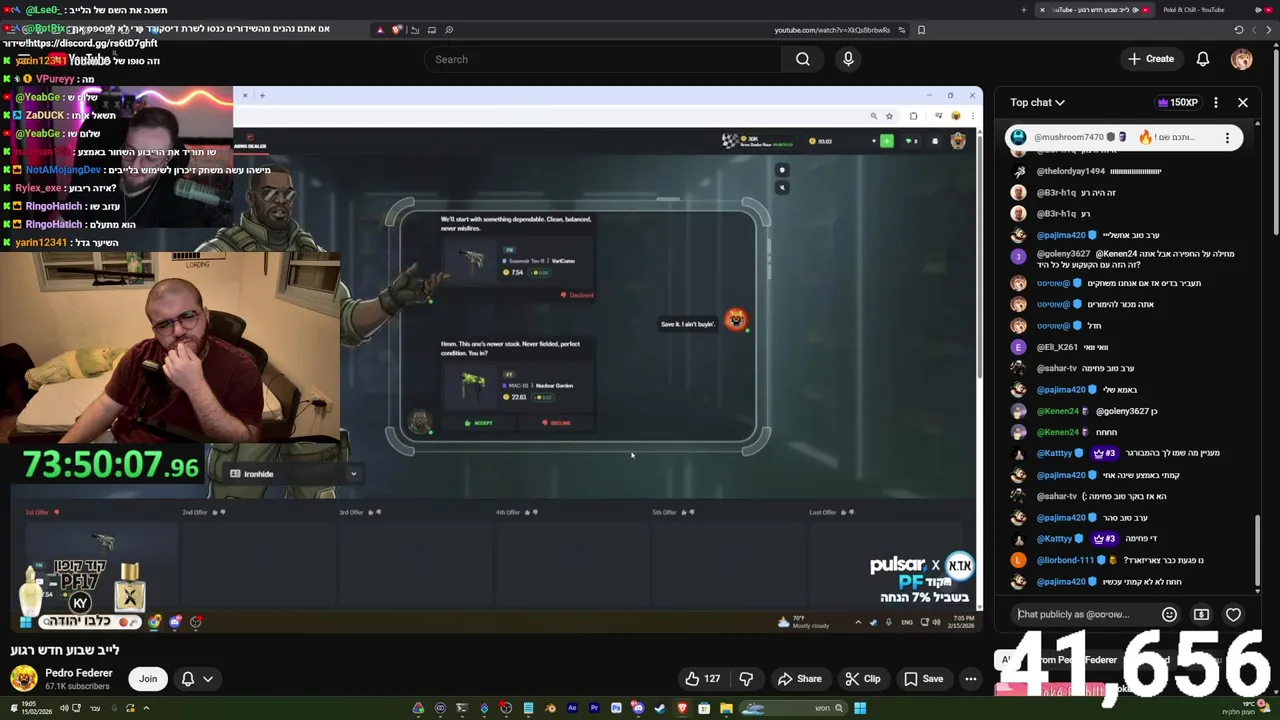Send a heart reaction in chat
Viewport: 1280px width, 720px height.
coord(1233,614)
